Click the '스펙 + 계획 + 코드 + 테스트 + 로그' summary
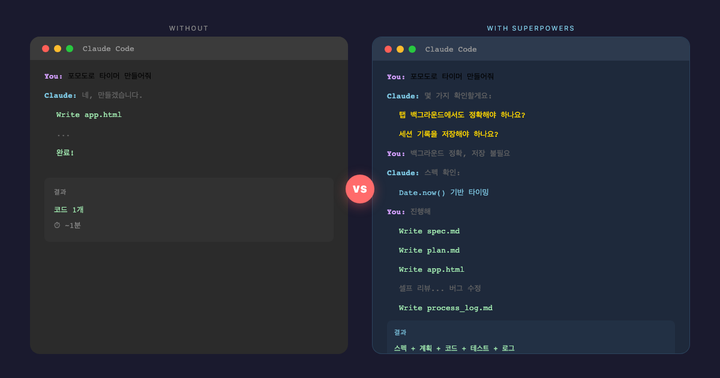Viewport: 720px width, 378px height. pos(454,348)
